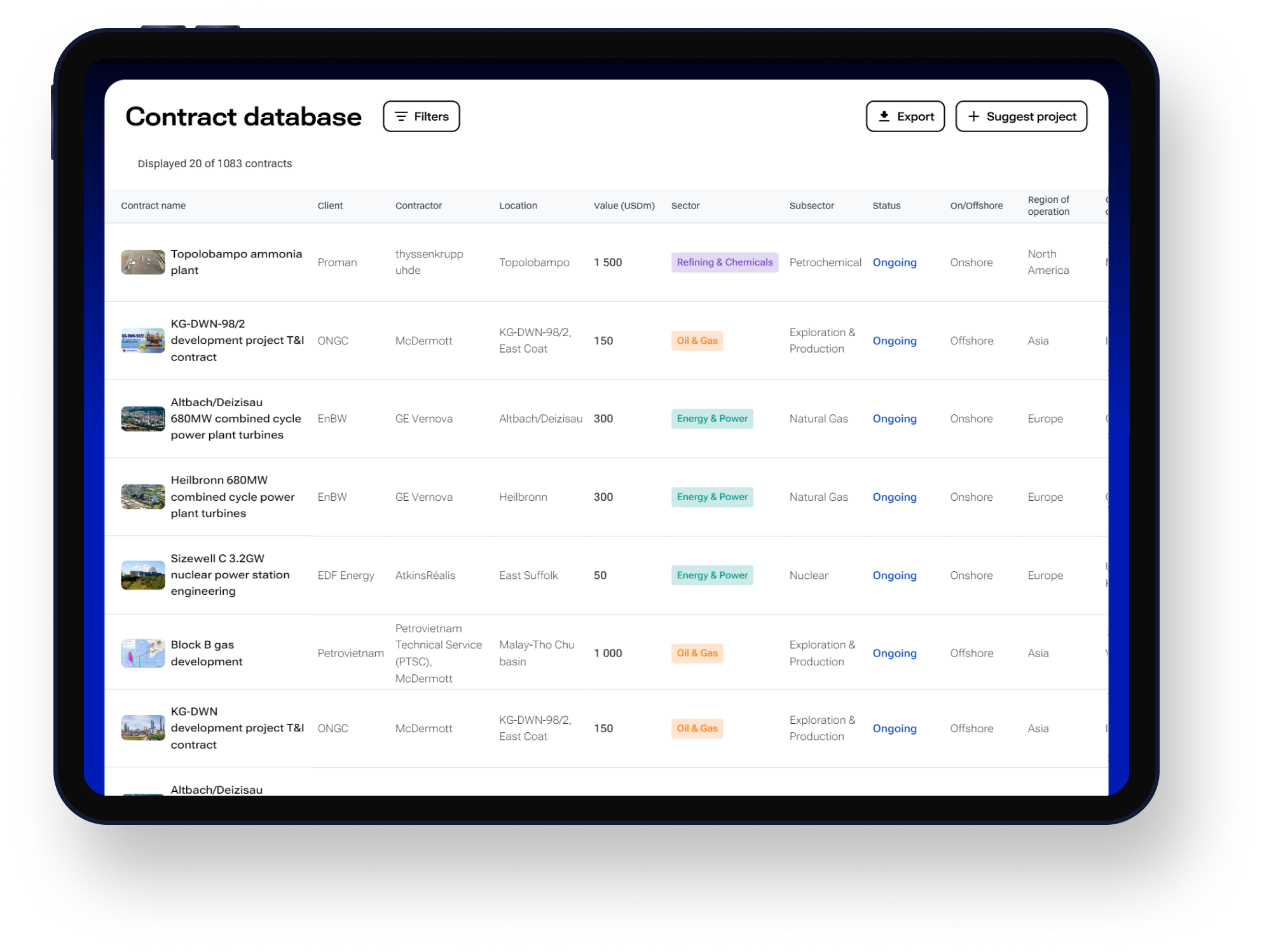
Task: Click Ongoing status for Topolobampo ammonia plant
Action: tap(894, 262)
